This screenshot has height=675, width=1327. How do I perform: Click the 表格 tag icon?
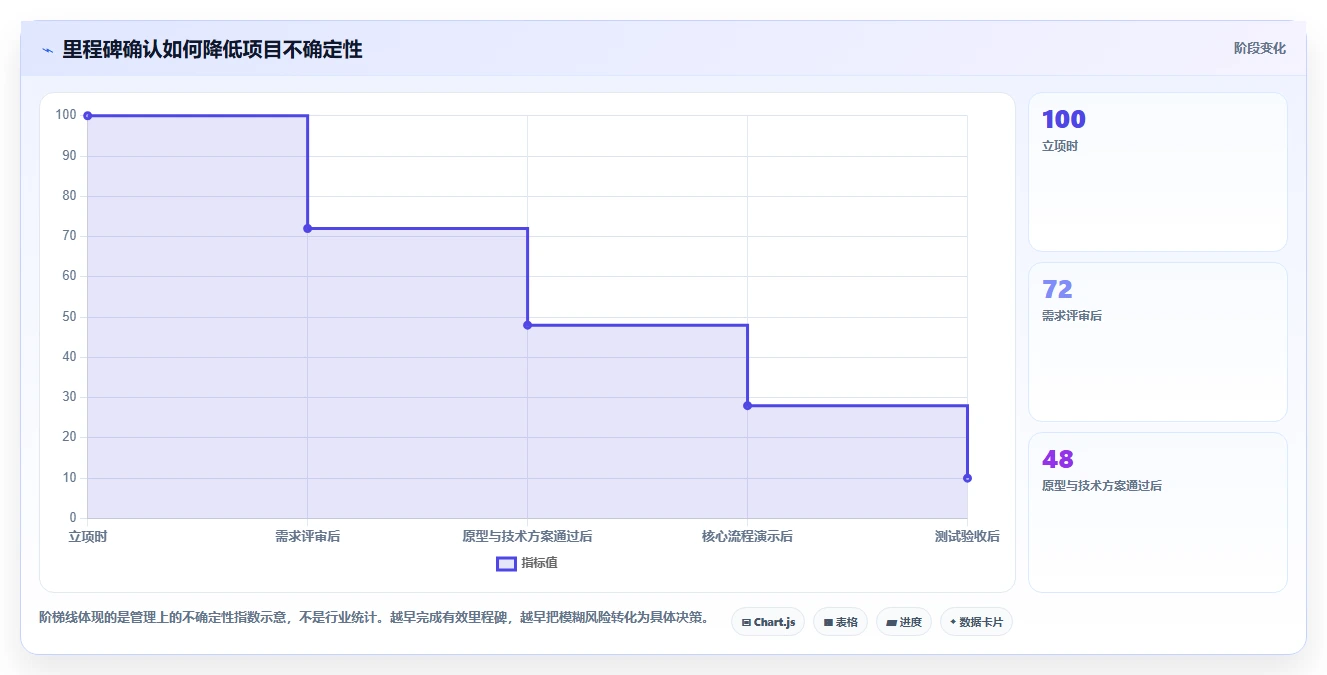[x=828, y=622]
